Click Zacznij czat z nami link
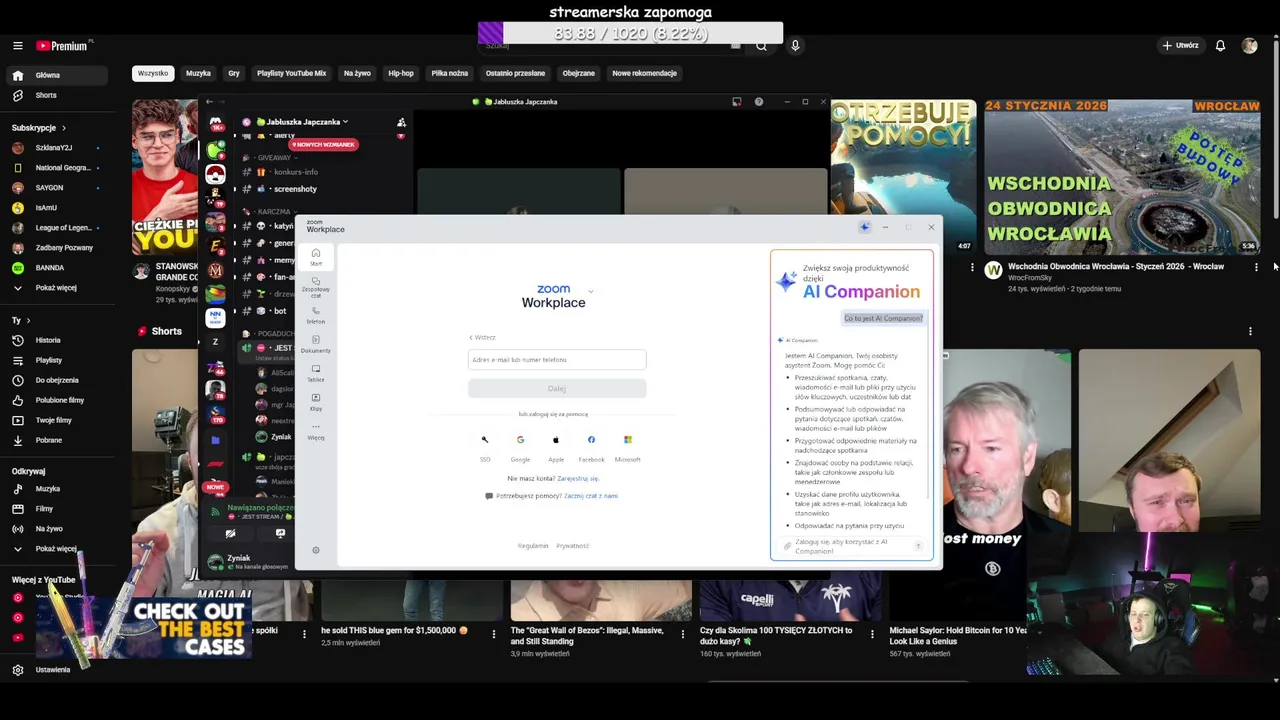 pos(591,496)
